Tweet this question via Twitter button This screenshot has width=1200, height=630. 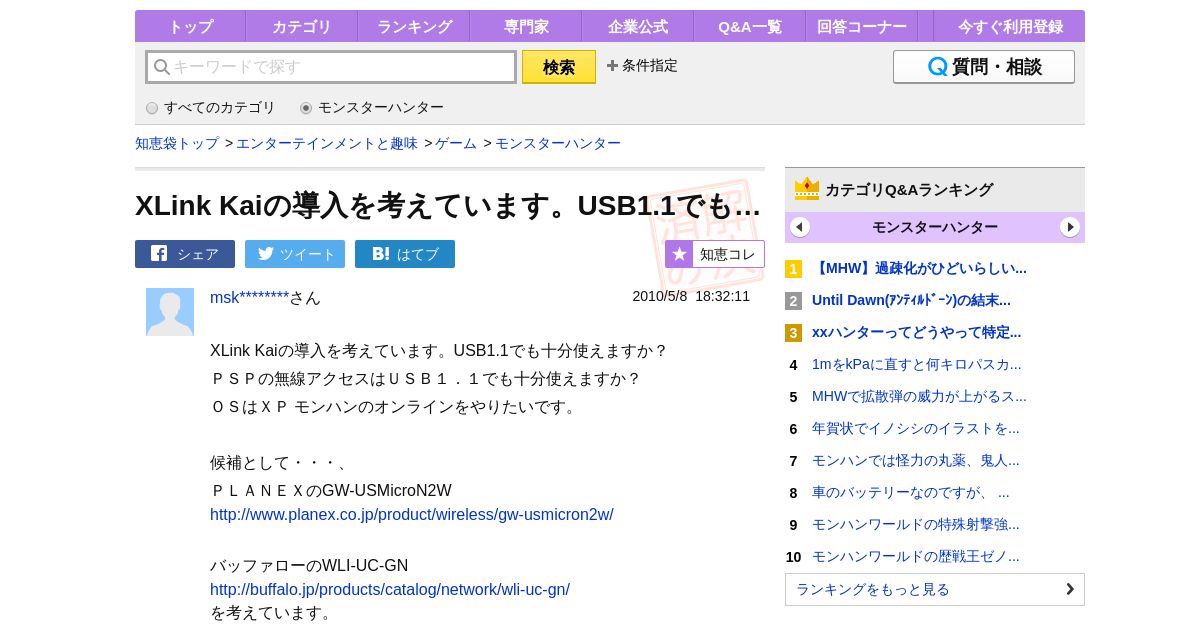pos(295,254)
